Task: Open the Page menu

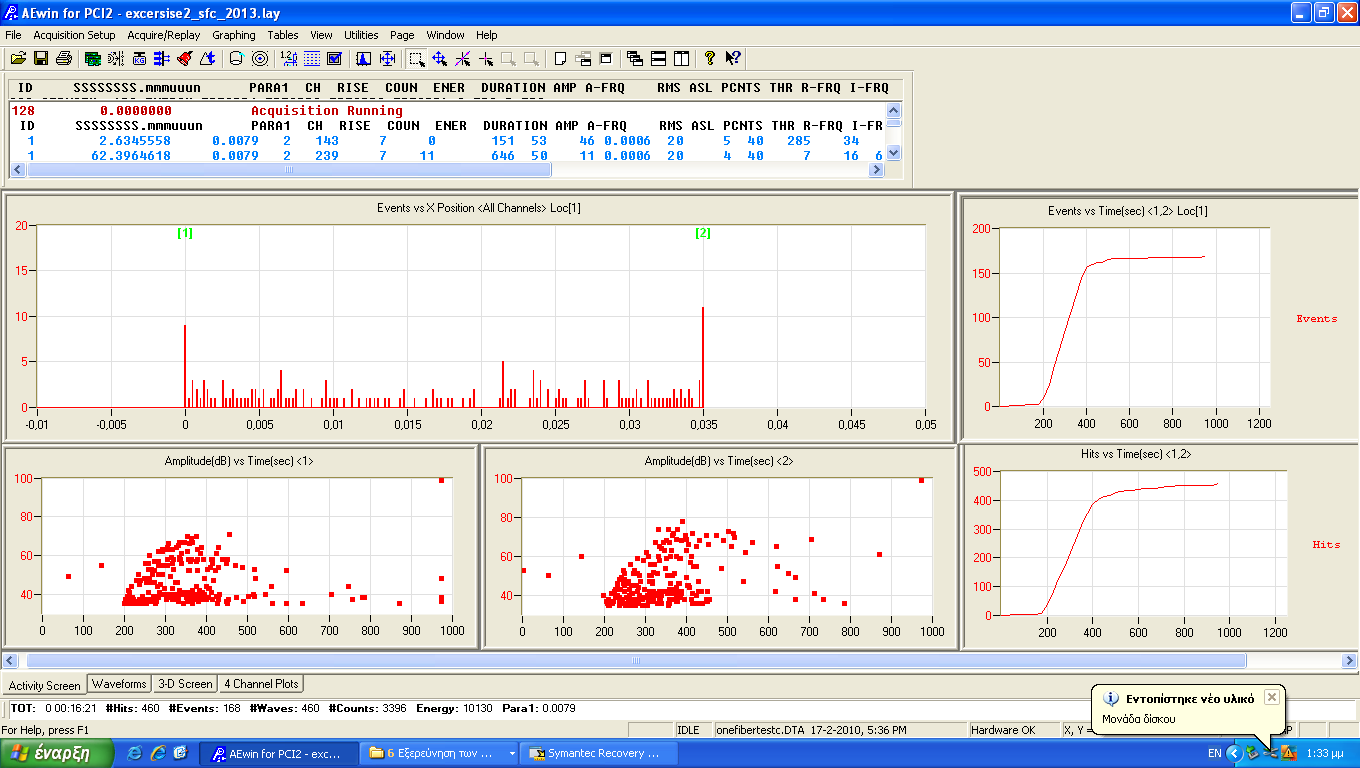Action: (402, 35)
